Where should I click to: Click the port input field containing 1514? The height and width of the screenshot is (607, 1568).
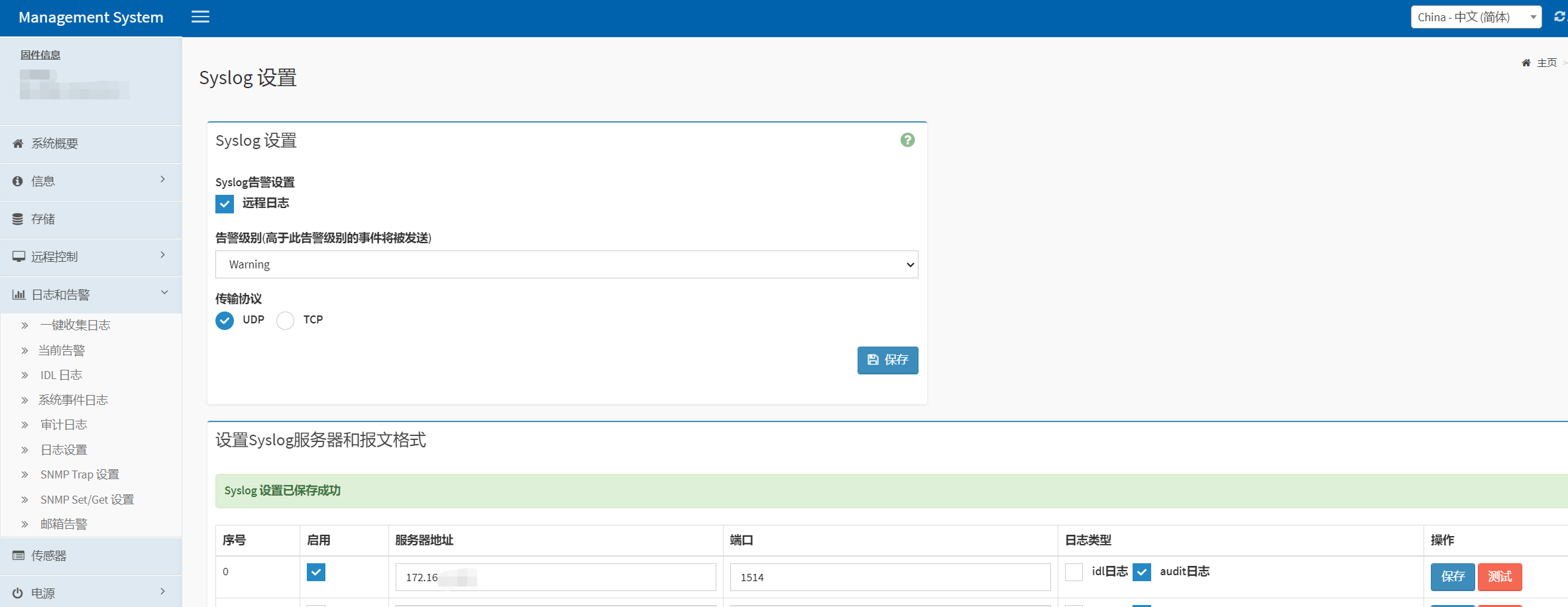(x=889, y=577)
